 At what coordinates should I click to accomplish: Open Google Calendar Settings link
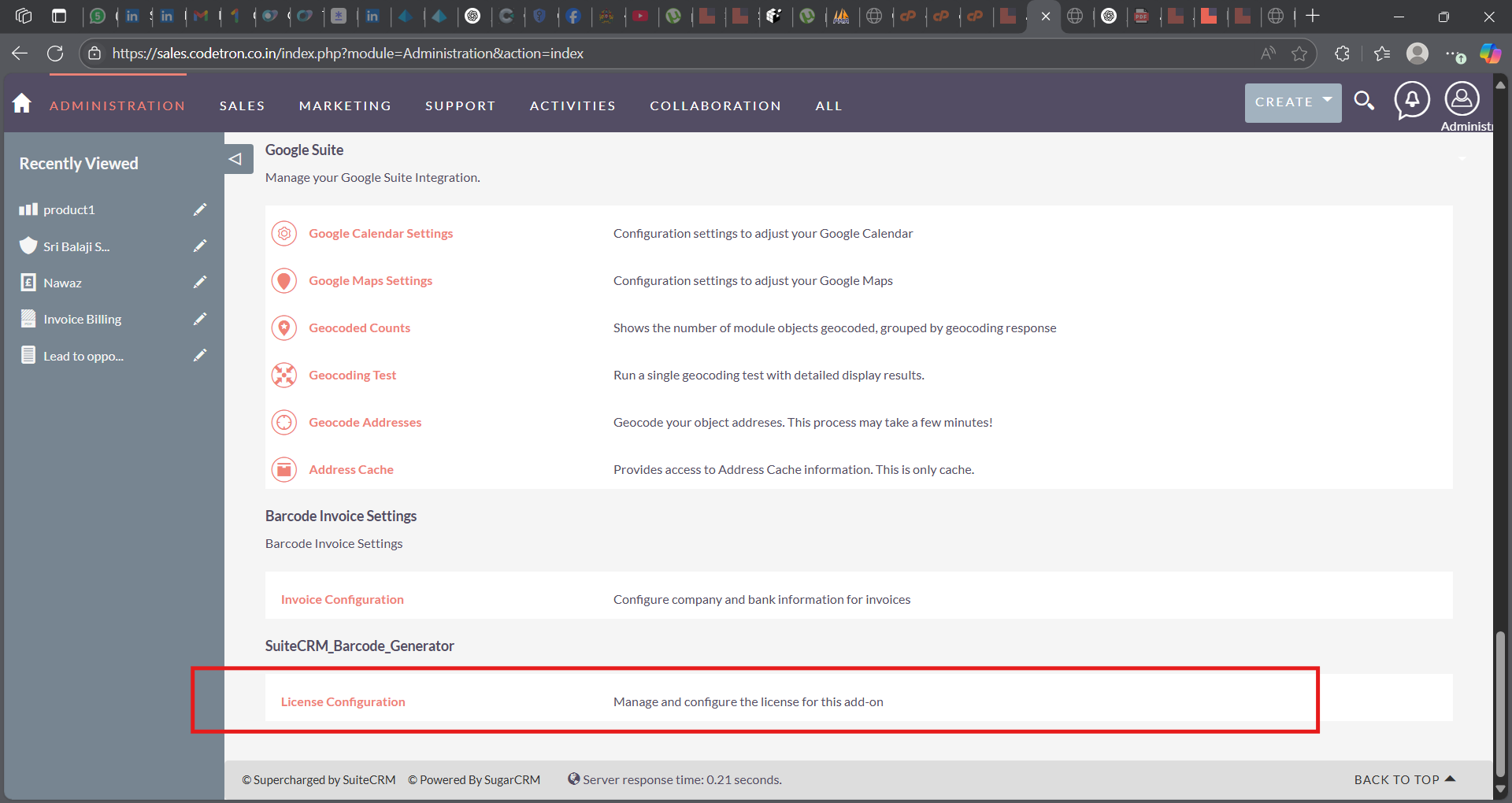(x=380, y=233)
